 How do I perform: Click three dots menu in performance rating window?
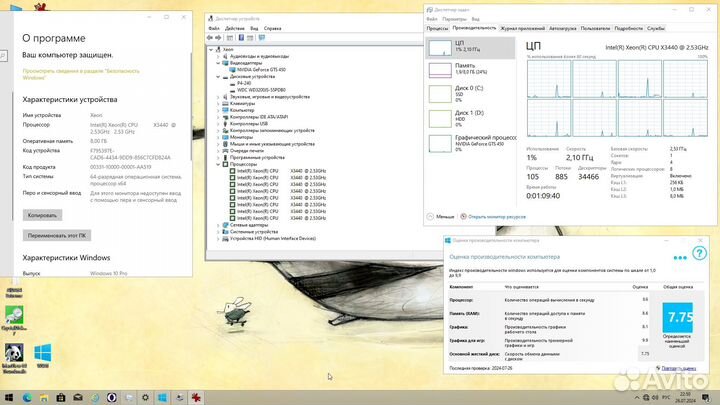click(x=680, y=258)
